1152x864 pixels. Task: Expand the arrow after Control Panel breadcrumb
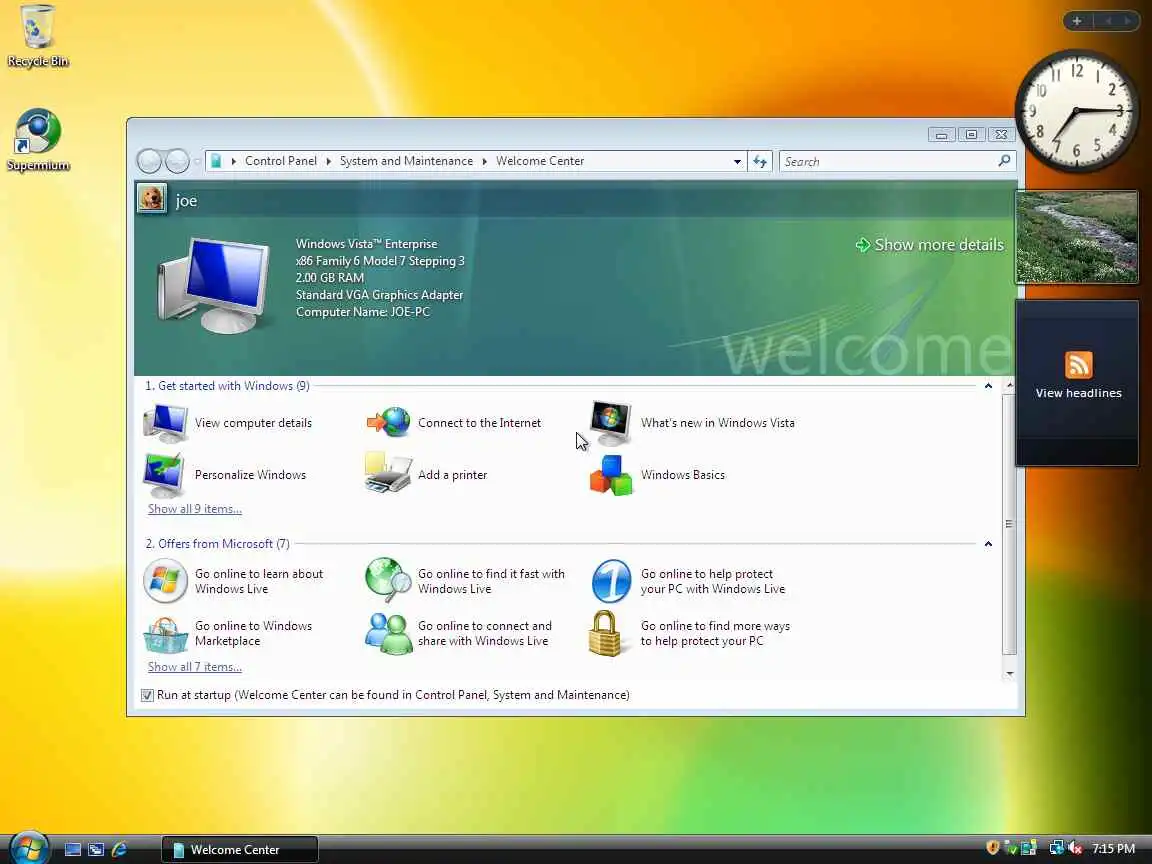coord(328,161)
